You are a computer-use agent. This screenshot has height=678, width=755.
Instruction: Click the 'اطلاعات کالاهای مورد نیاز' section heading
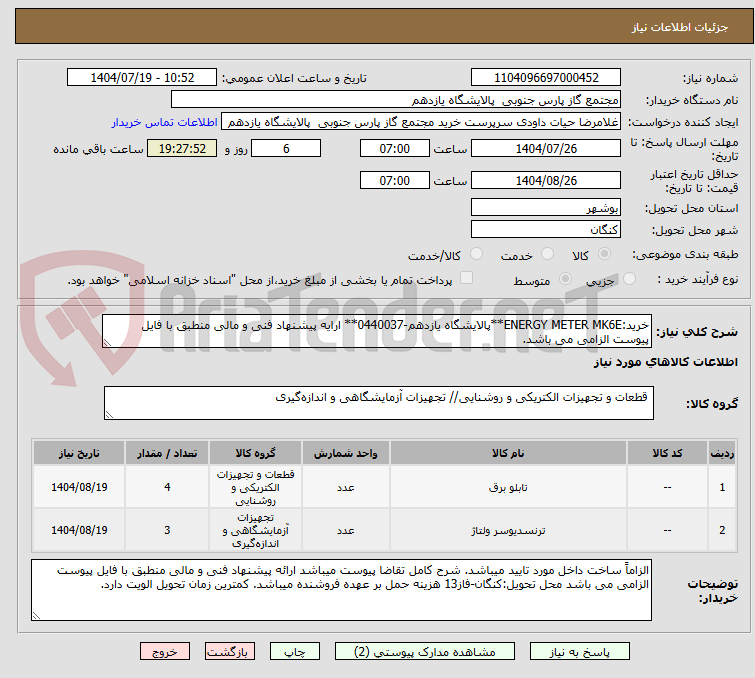point(665,362)
